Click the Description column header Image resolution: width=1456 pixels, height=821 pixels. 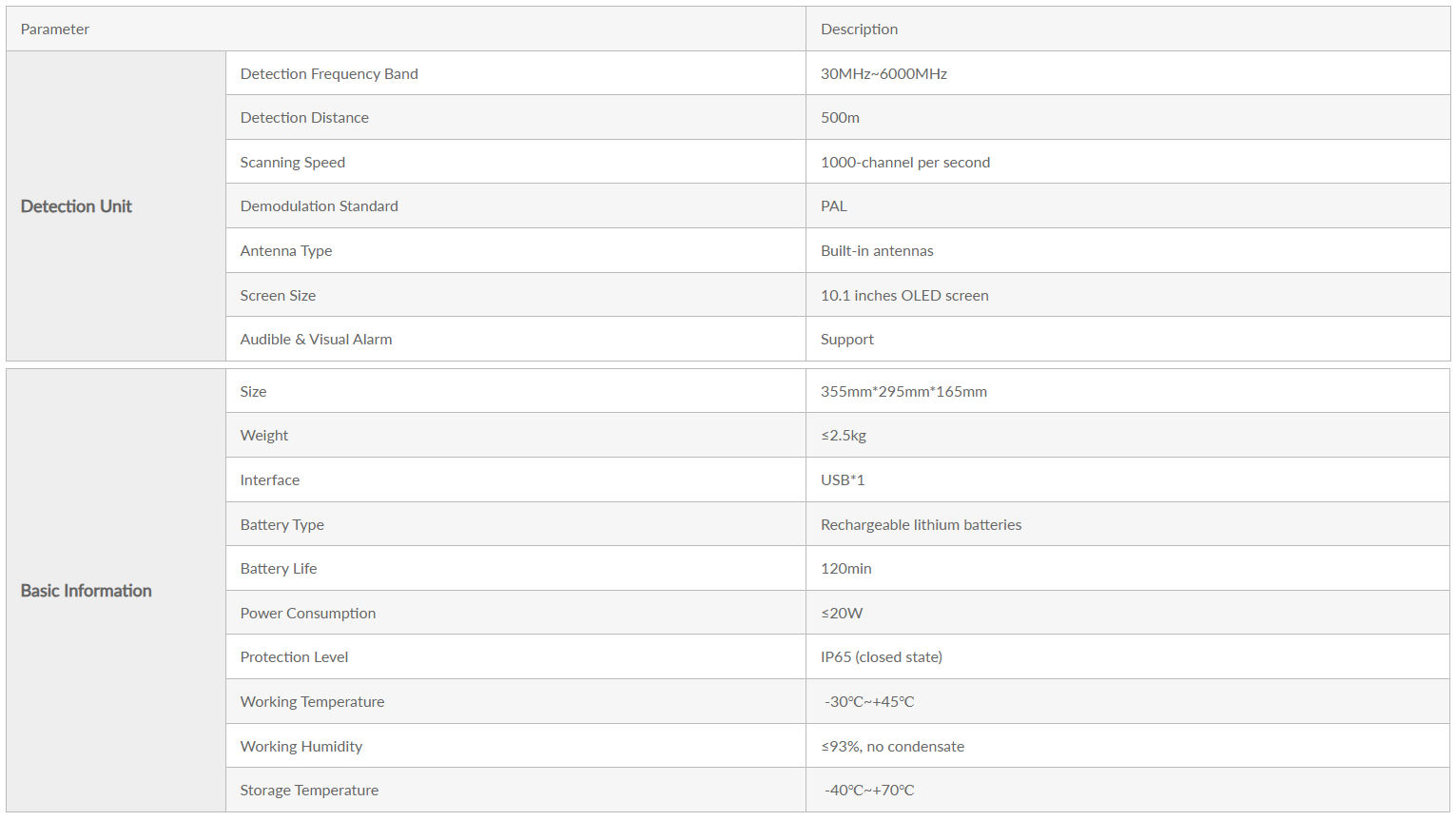859,29
